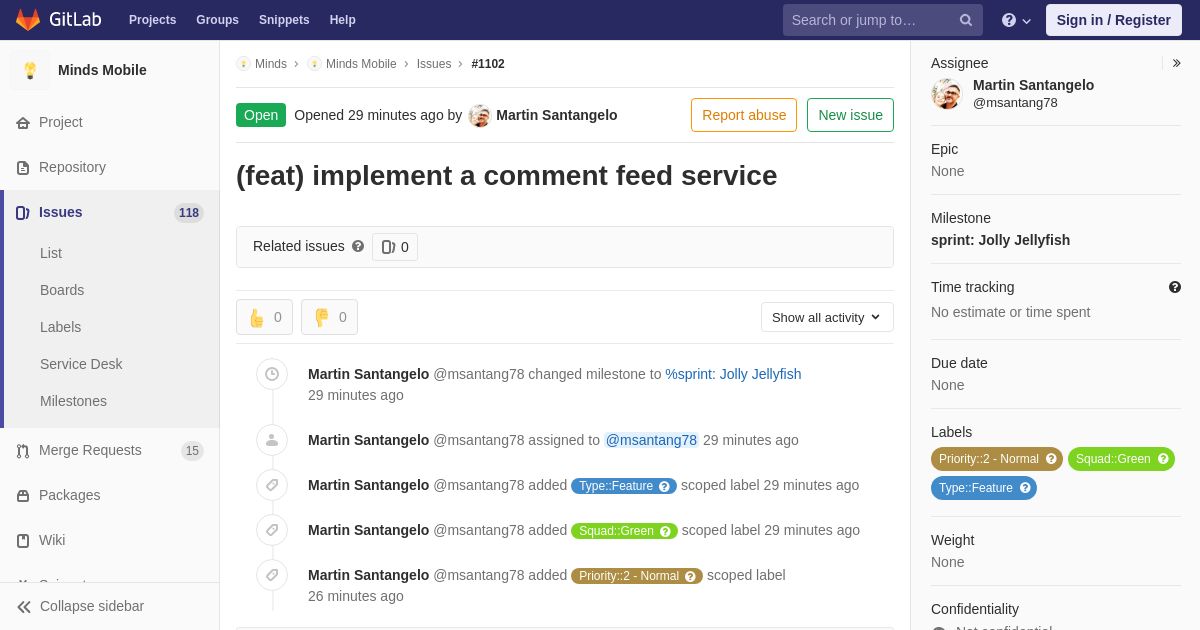
Task: Click the GitLab fox logo
Action: [28, 20]
